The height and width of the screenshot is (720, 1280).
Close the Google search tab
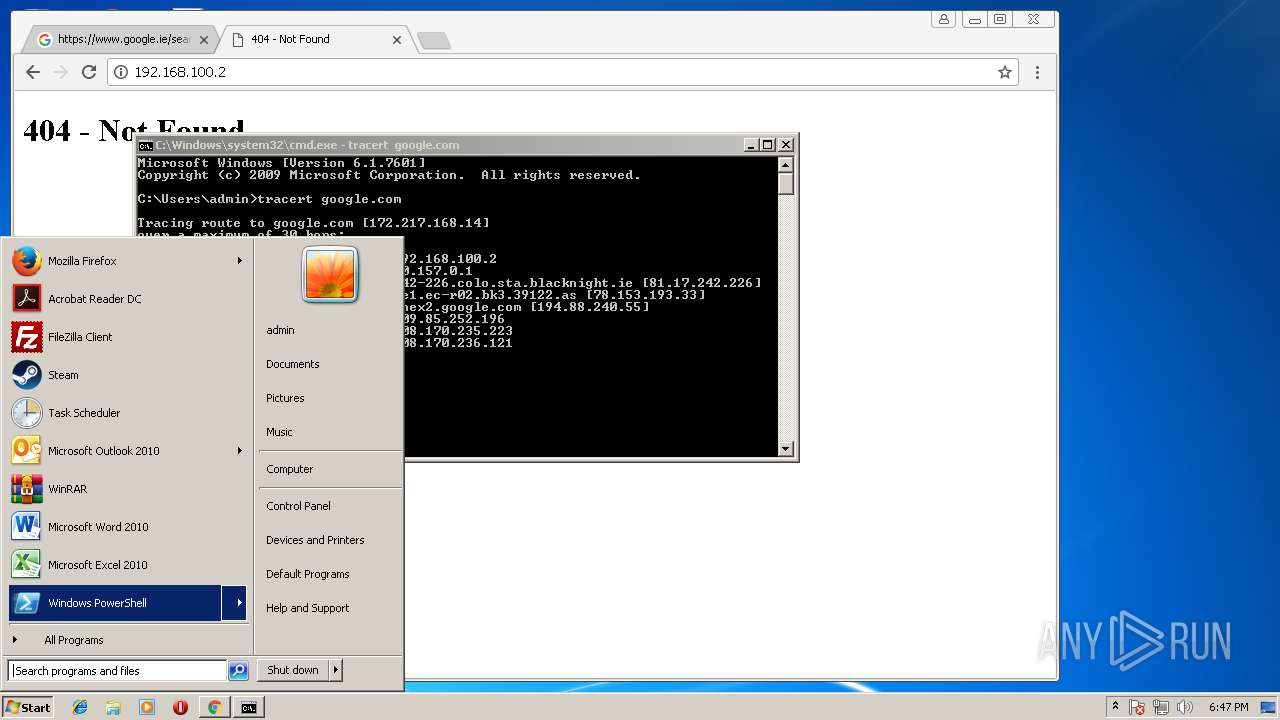point(204,40)
